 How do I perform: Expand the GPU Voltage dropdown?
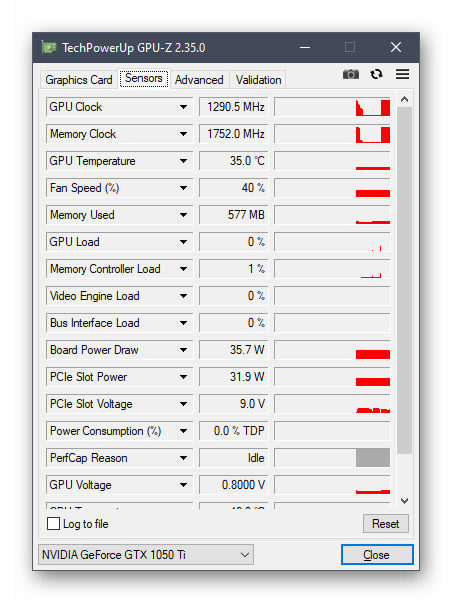[x=183, y=485]
